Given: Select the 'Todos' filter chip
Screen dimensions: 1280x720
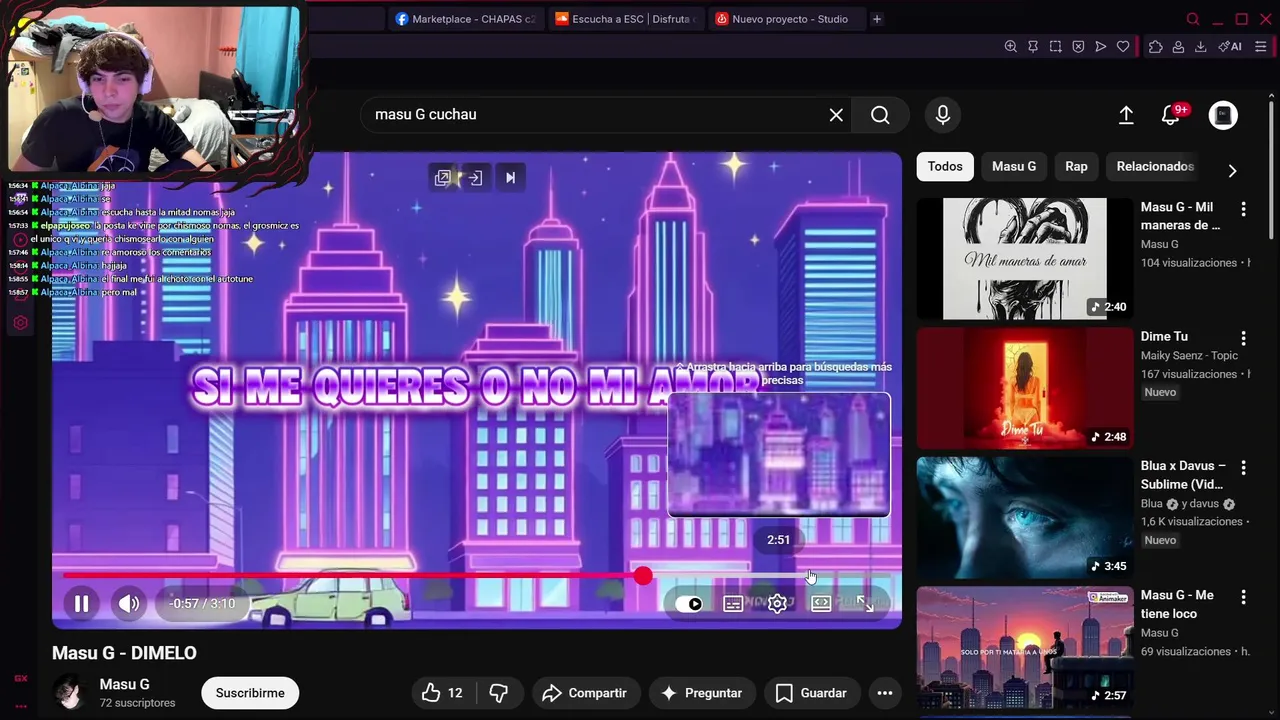Looking at the screenshot, I should [x=945, y=166].
